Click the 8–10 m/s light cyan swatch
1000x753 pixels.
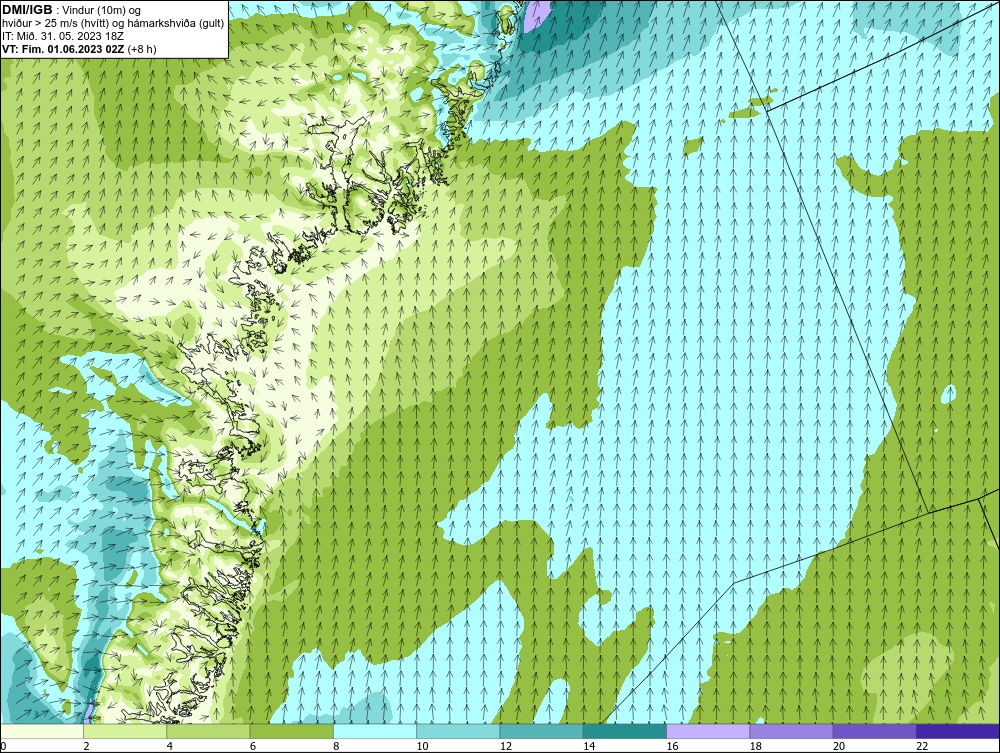pos(375,731)
